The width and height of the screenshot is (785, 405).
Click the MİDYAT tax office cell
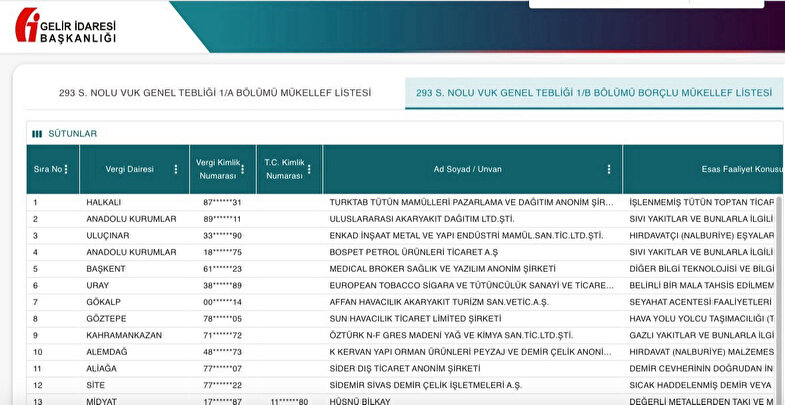coord(102,401)
